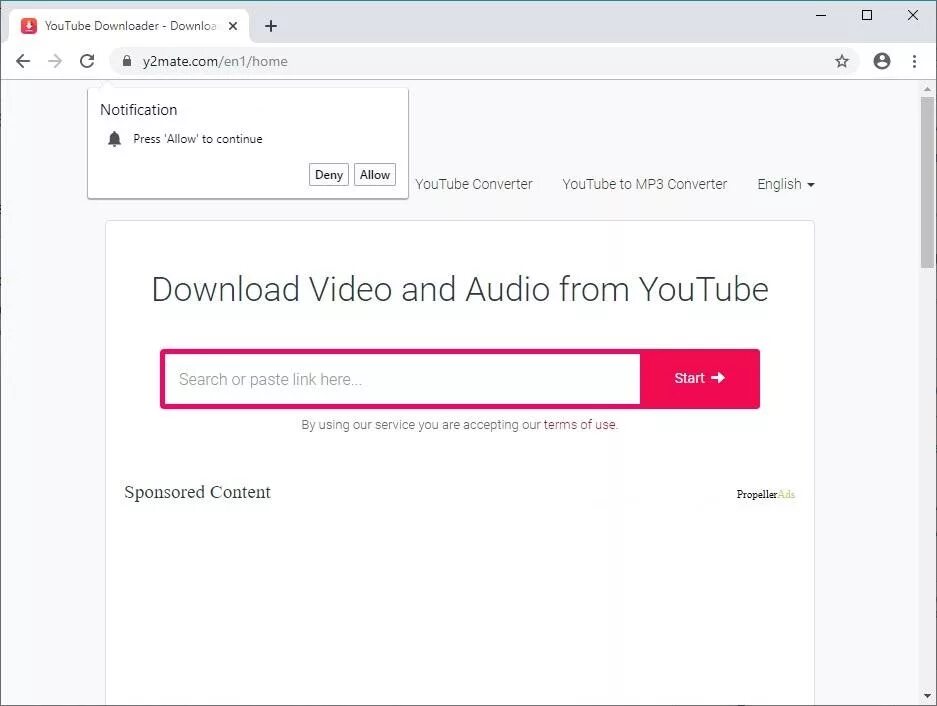This screenshot has height=706, width=937.
Task: Click the Start button
Action: [700, 378]
